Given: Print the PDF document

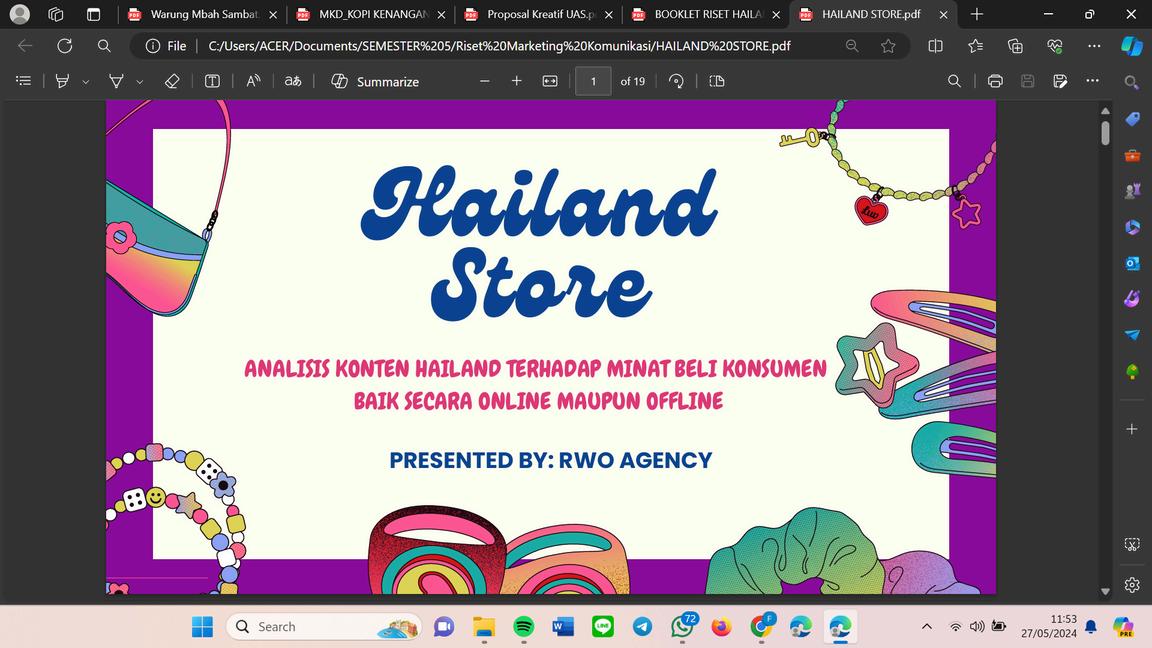Looking at the screenshot, I should (995, 81).
